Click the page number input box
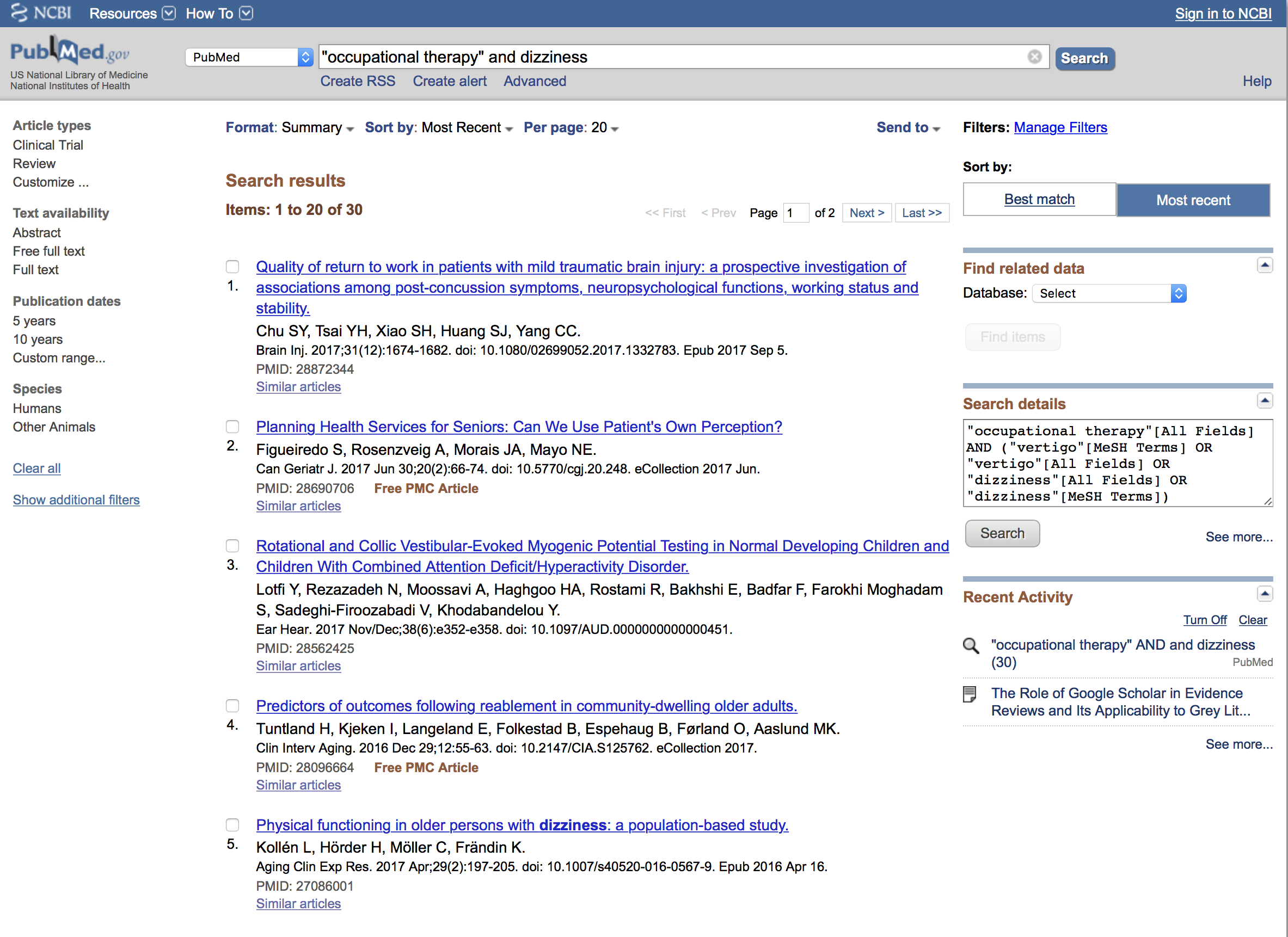 tap(796, 213)
